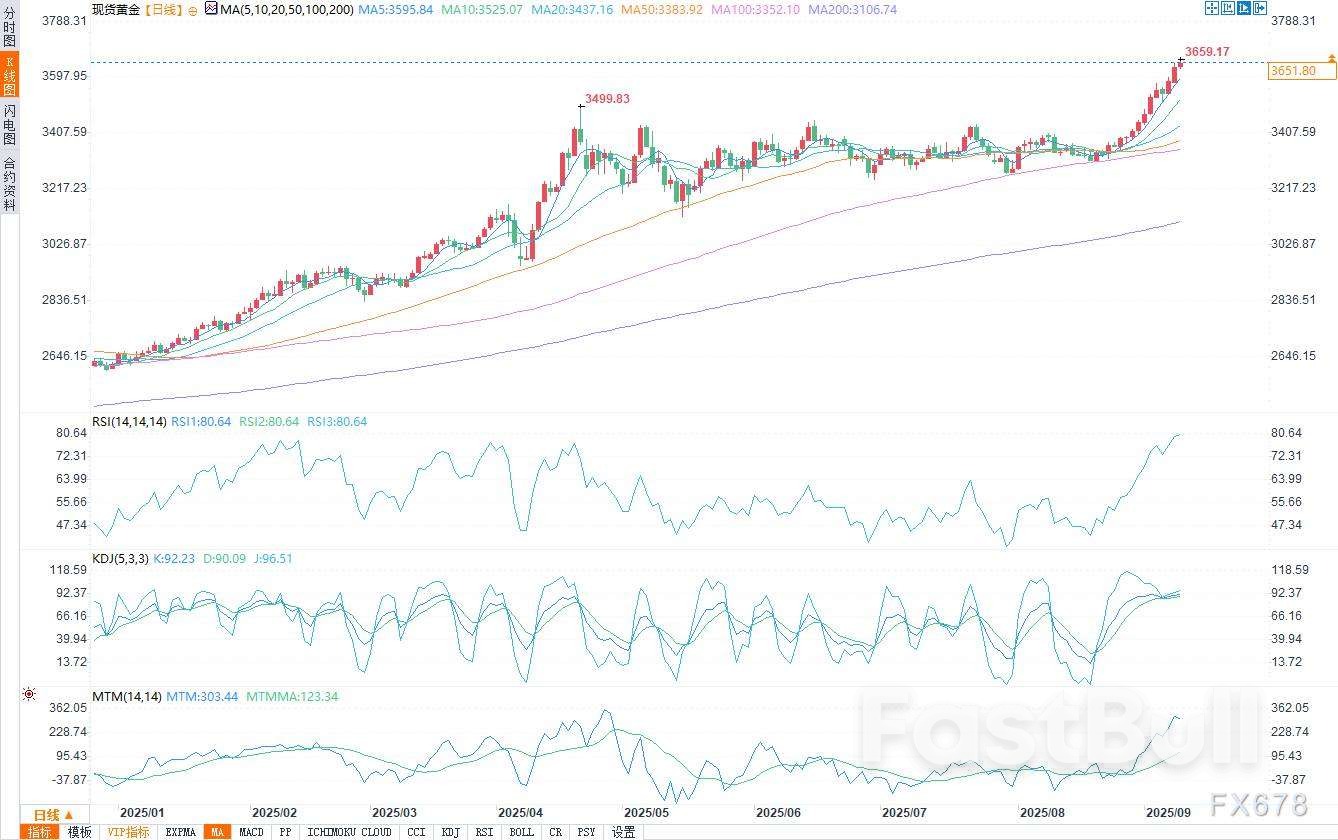
Task: Click the MA200 purple legend value
Action: click(852, 9)
